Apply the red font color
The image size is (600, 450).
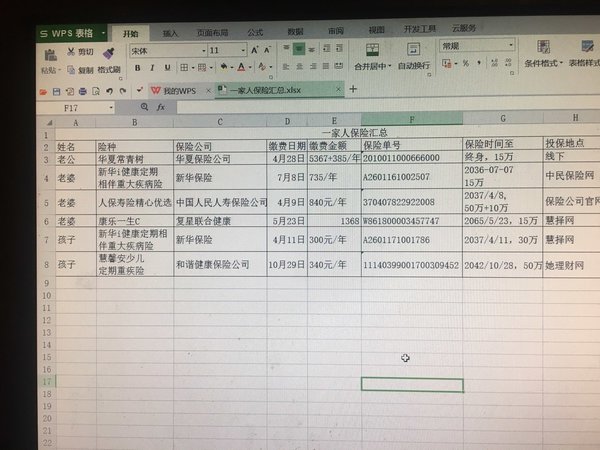pyautogui.click(x=241, y=67)
